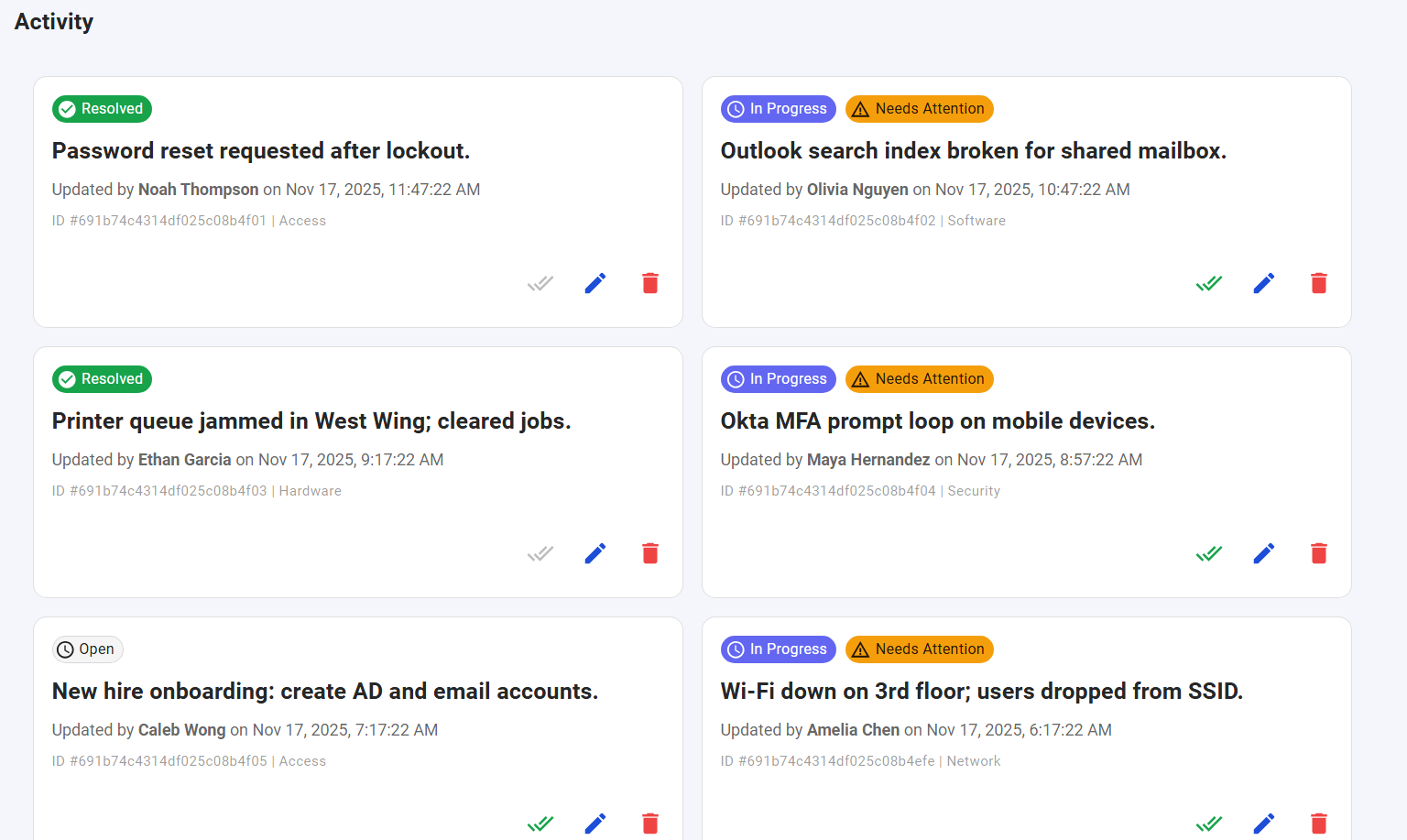Toggle Needs Attention on the Okta MFA ticket
1407x840 pixels.
[x=919, y=378]
